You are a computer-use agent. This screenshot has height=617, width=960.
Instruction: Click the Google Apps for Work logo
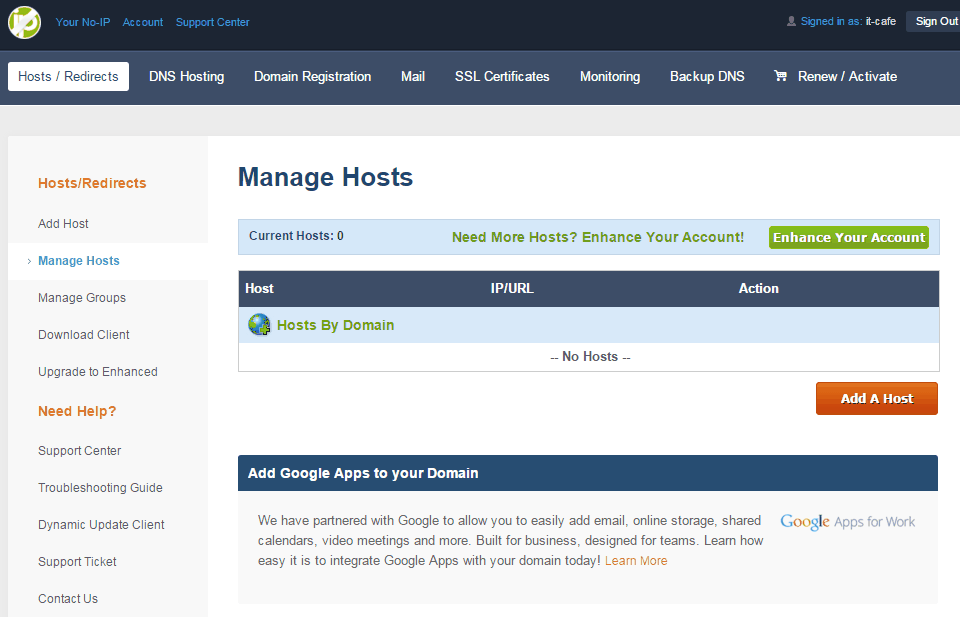[x=847, y=522]
